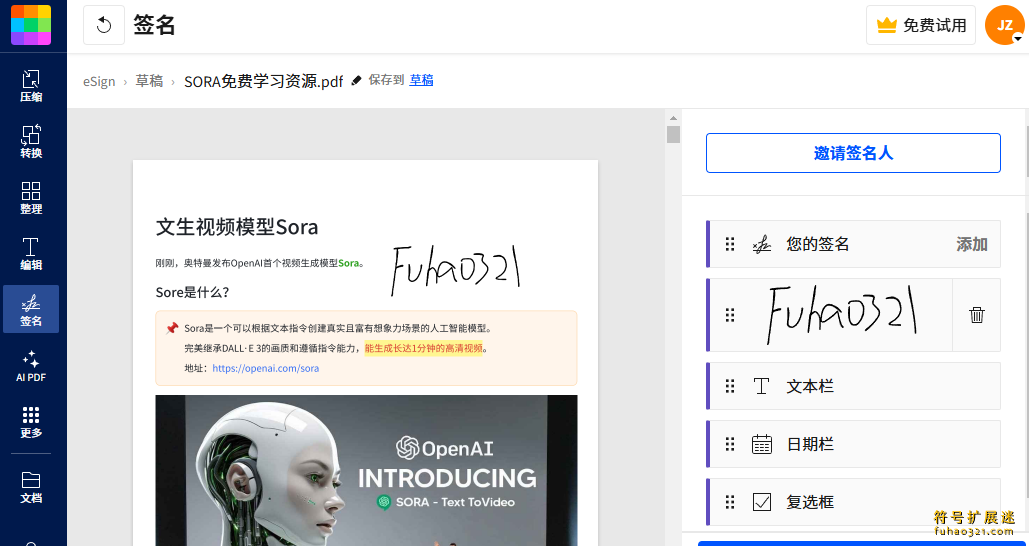Click the 文本栏 text field label
The height and width of the screenshot is (546, 1029).
coord(810,386)
